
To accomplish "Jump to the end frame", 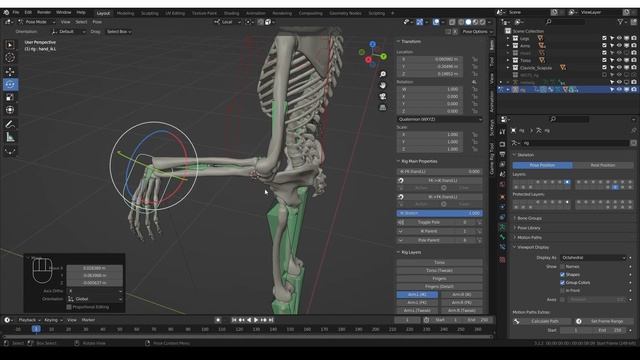I will point(271,320).
